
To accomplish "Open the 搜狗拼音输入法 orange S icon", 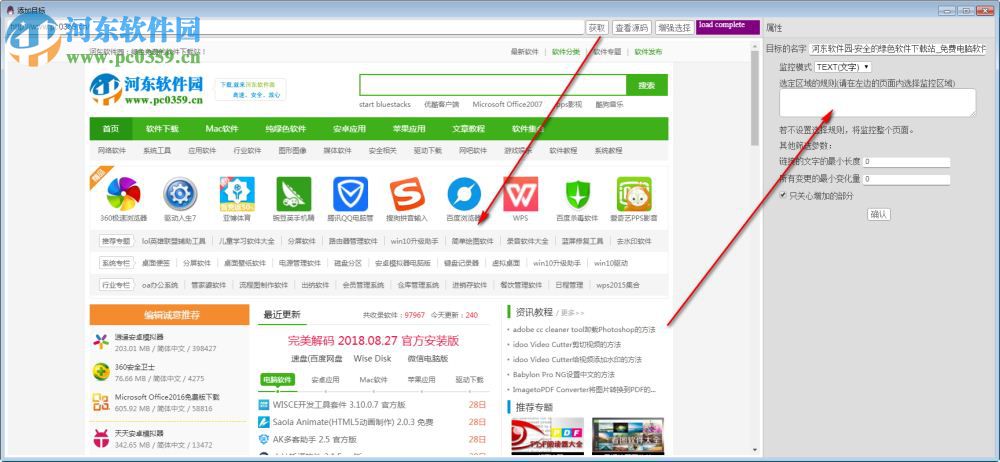I will [407, 193].
